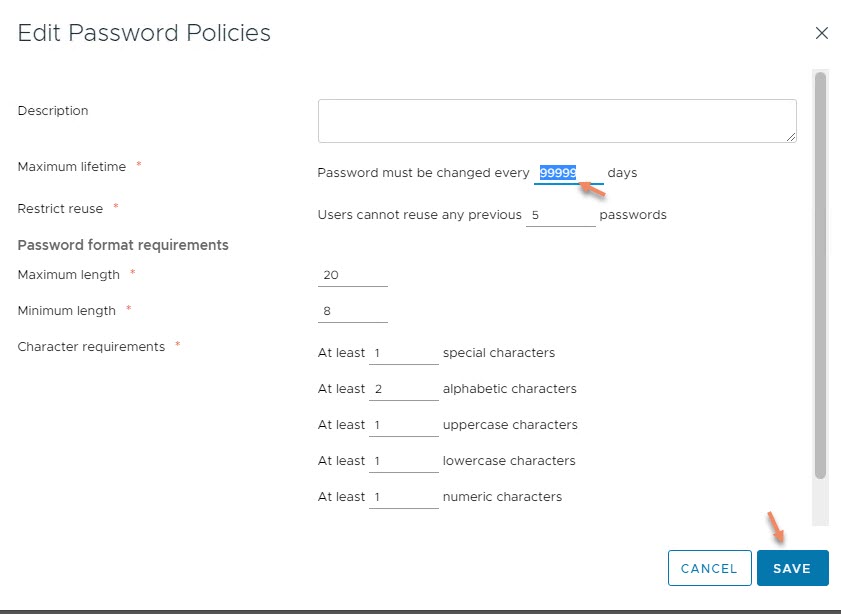Edit the numeric characters count field
Image resolution: width=841 pixels, height=614 pixels.
click(403, 497)
